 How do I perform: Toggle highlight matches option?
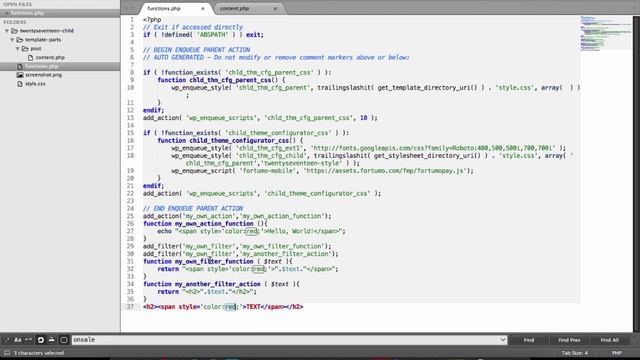tap(64, 340)
